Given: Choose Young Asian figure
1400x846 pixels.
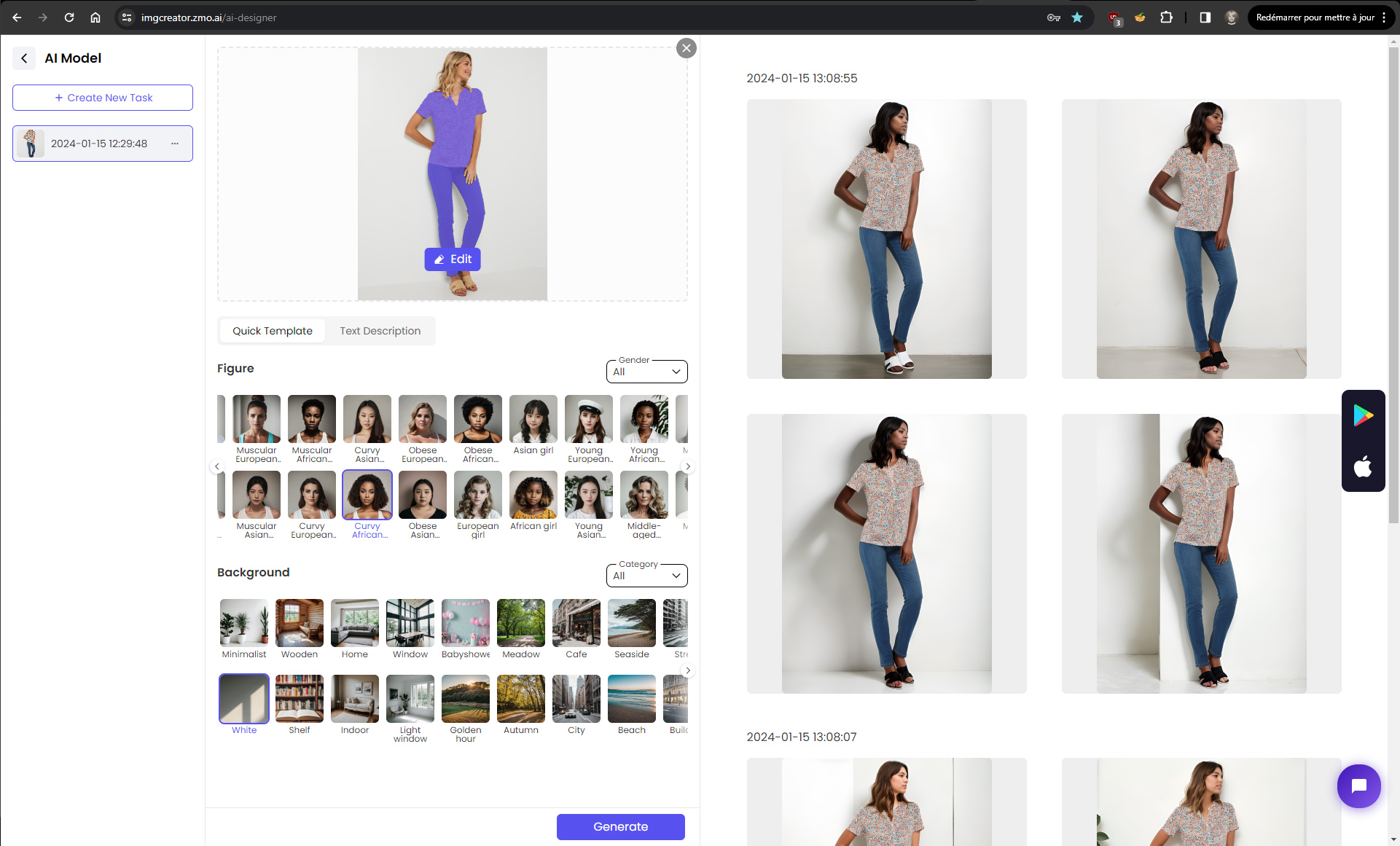Looking at the screenshot, I should click(589, 505).
